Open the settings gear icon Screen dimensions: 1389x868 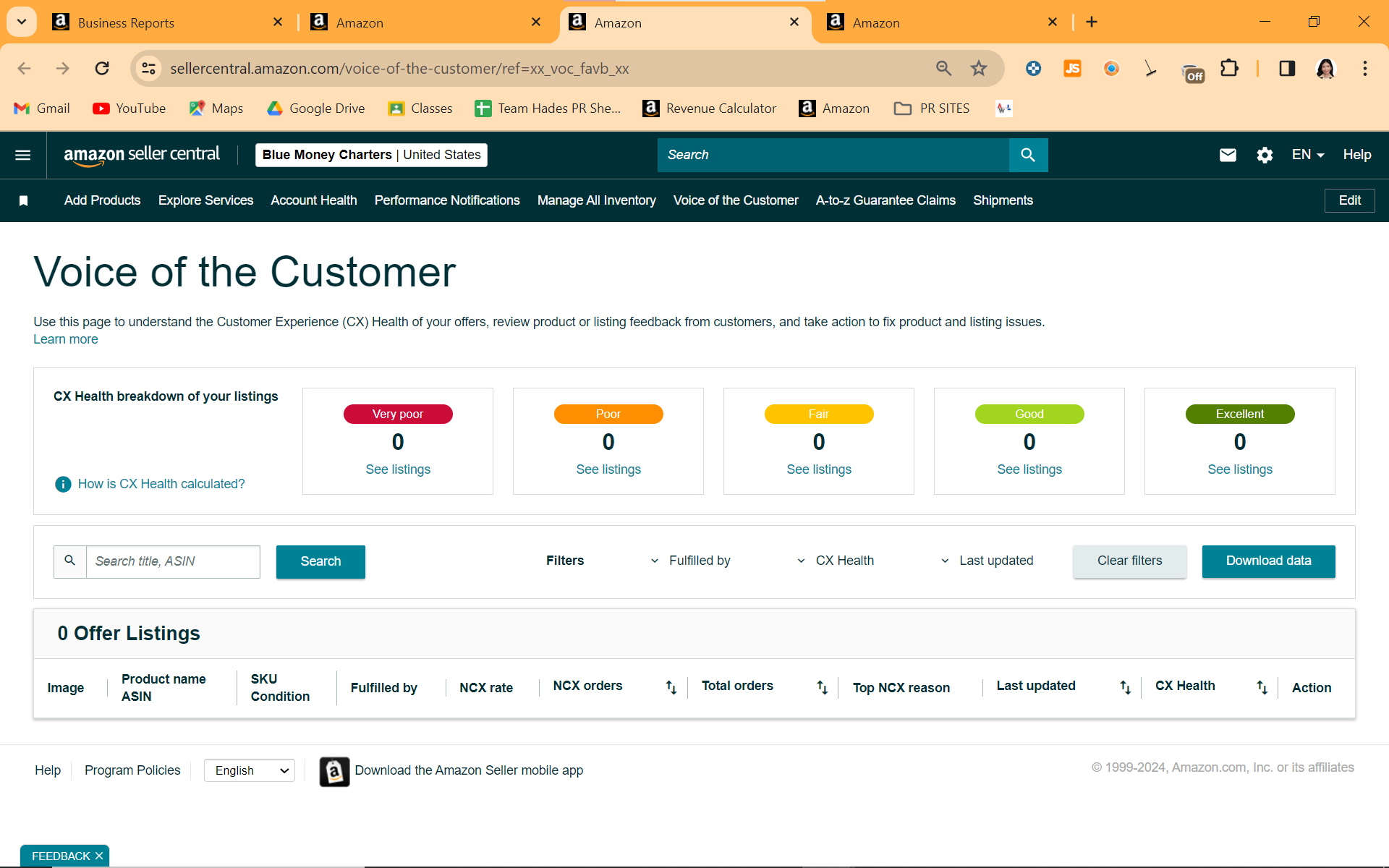(x=1265, y=155)
